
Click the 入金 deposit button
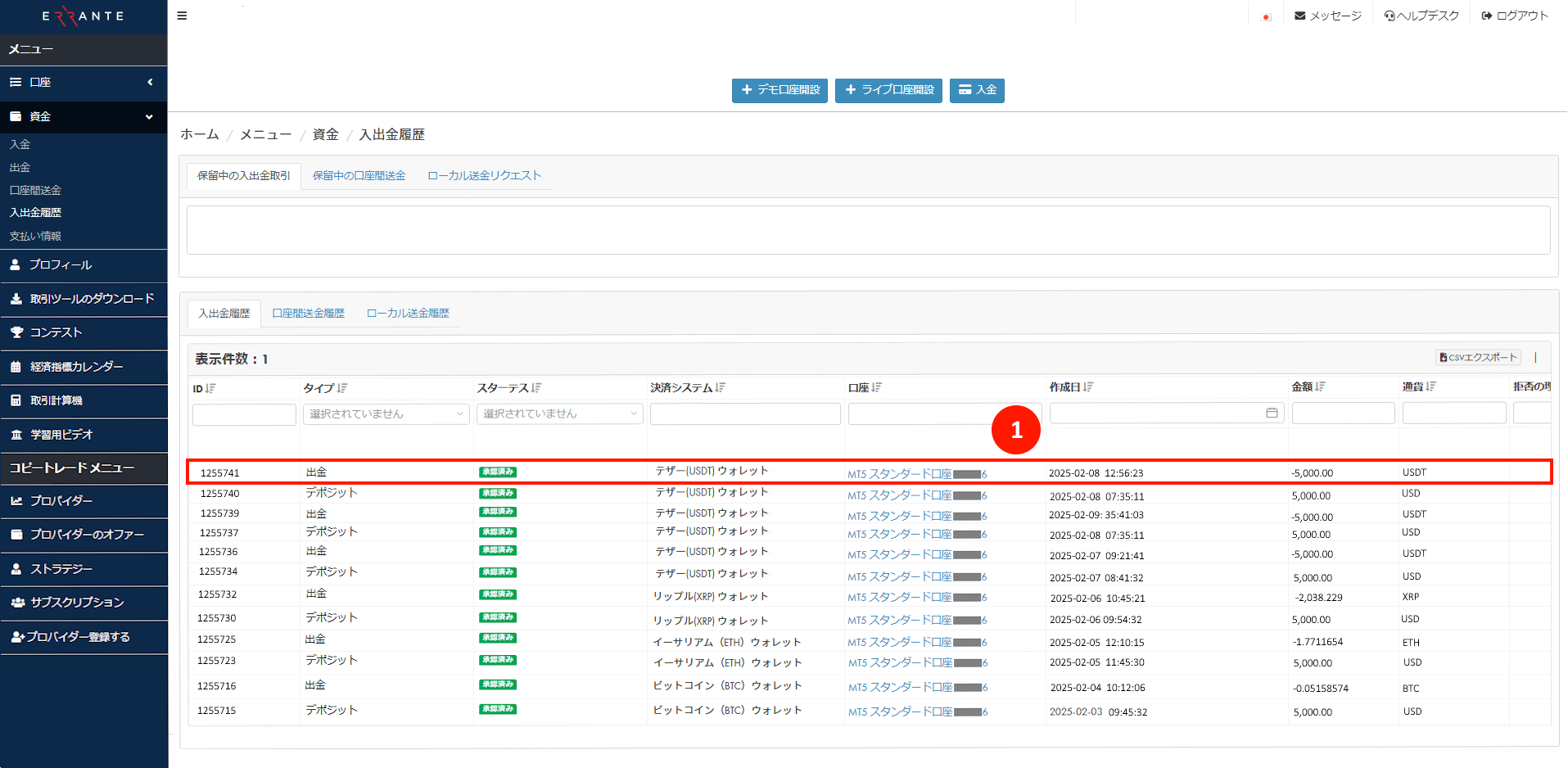click(976, 91)
